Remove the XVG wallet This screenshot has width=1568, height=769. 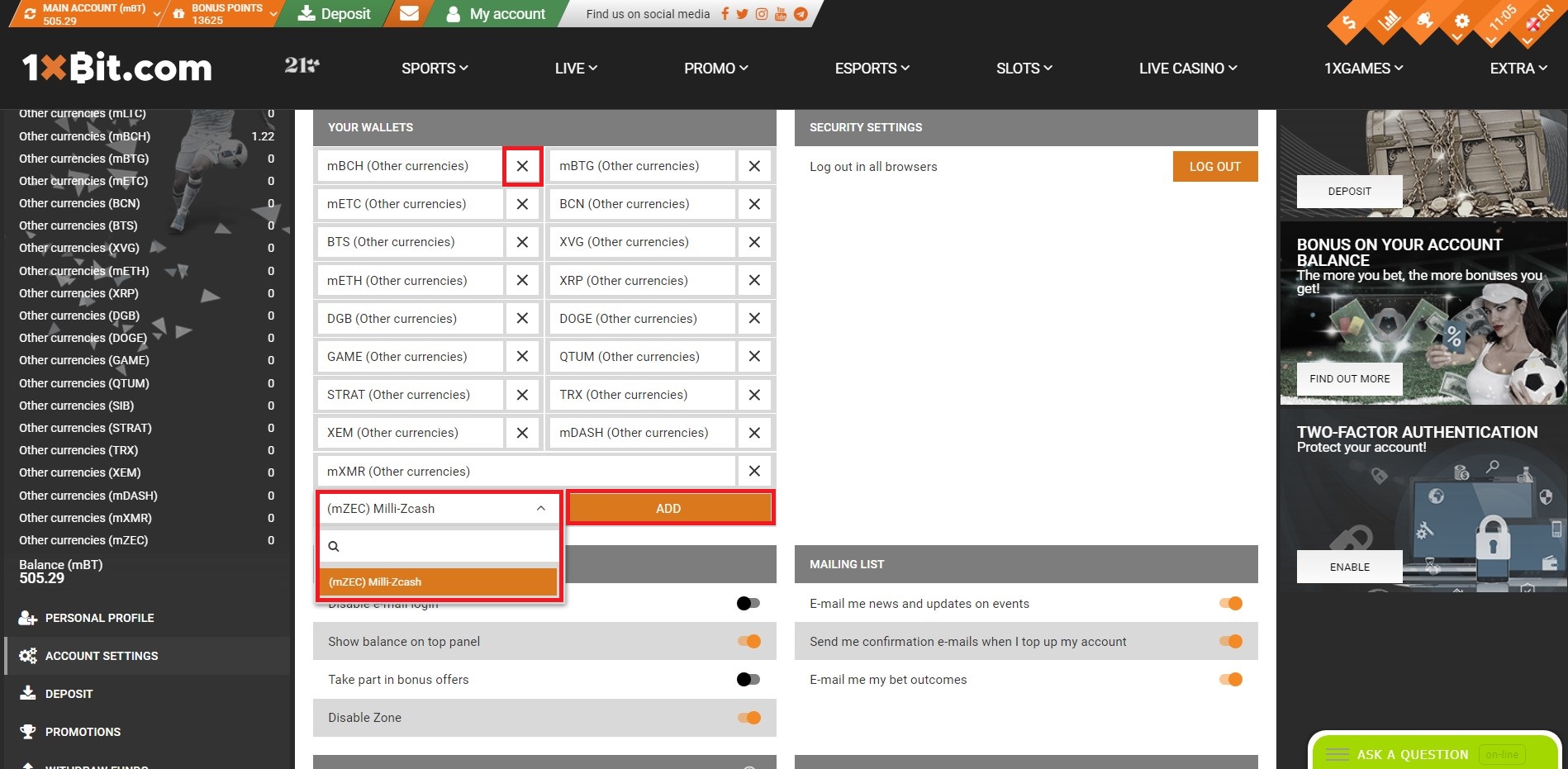(x=754, y=242)
